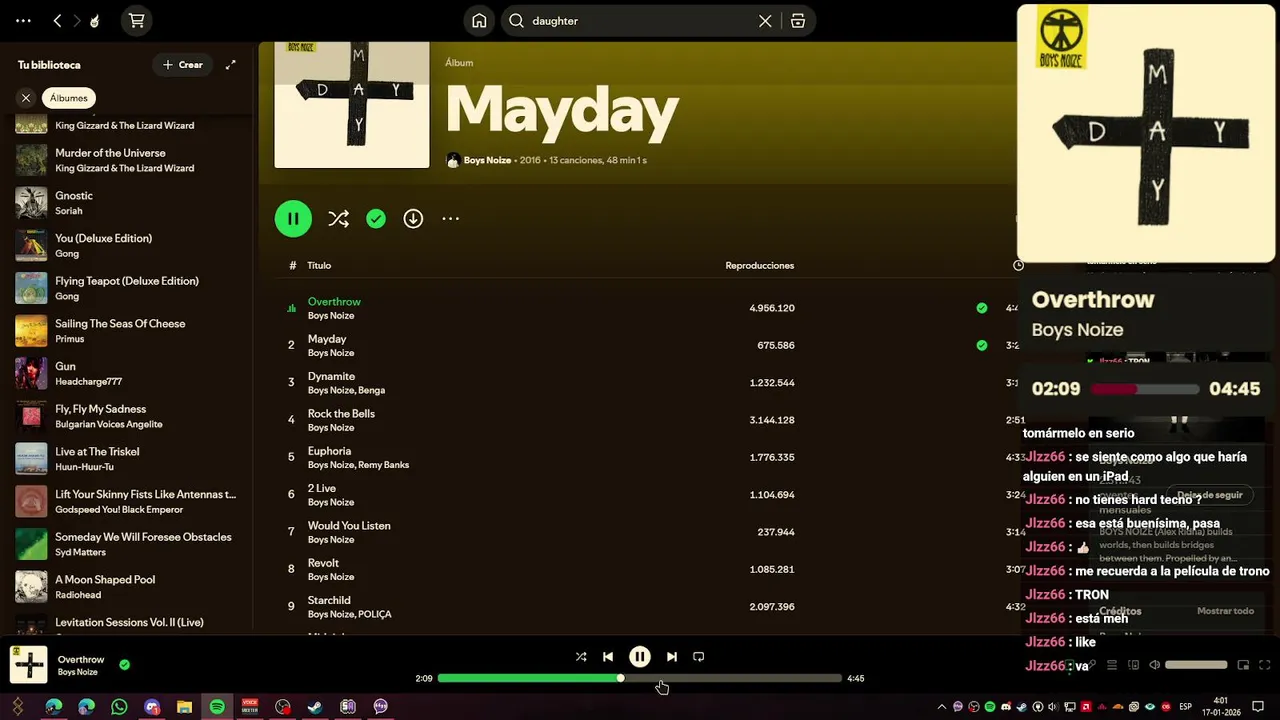This screenshot has height=720, width=1280.
Task: Skip to next track
Action: click(x=672, y=657)
